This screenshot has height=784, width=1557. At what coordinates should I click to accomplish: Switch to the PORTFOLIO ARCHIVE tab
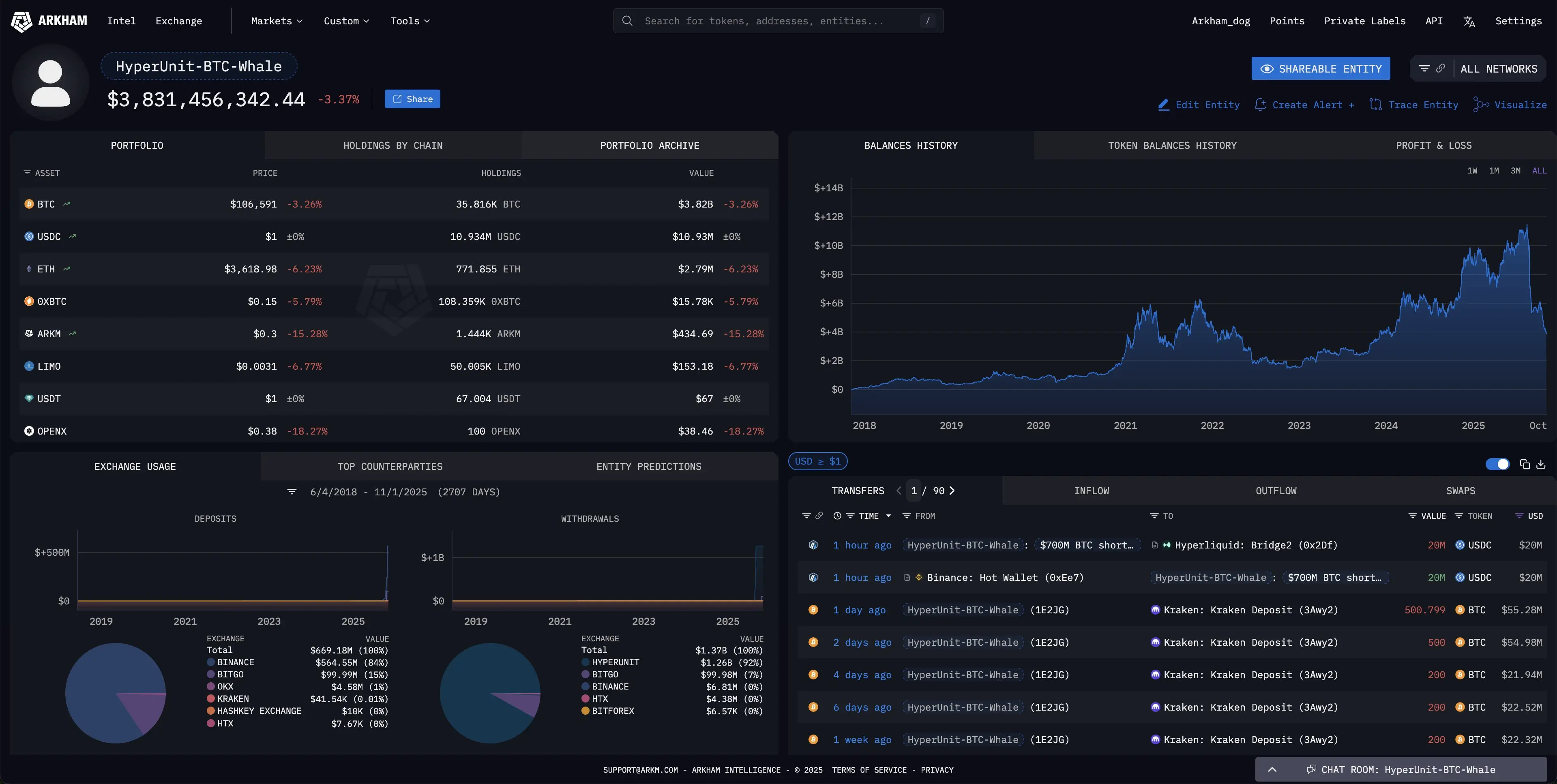pyautogui.click(x=649, y=145)
